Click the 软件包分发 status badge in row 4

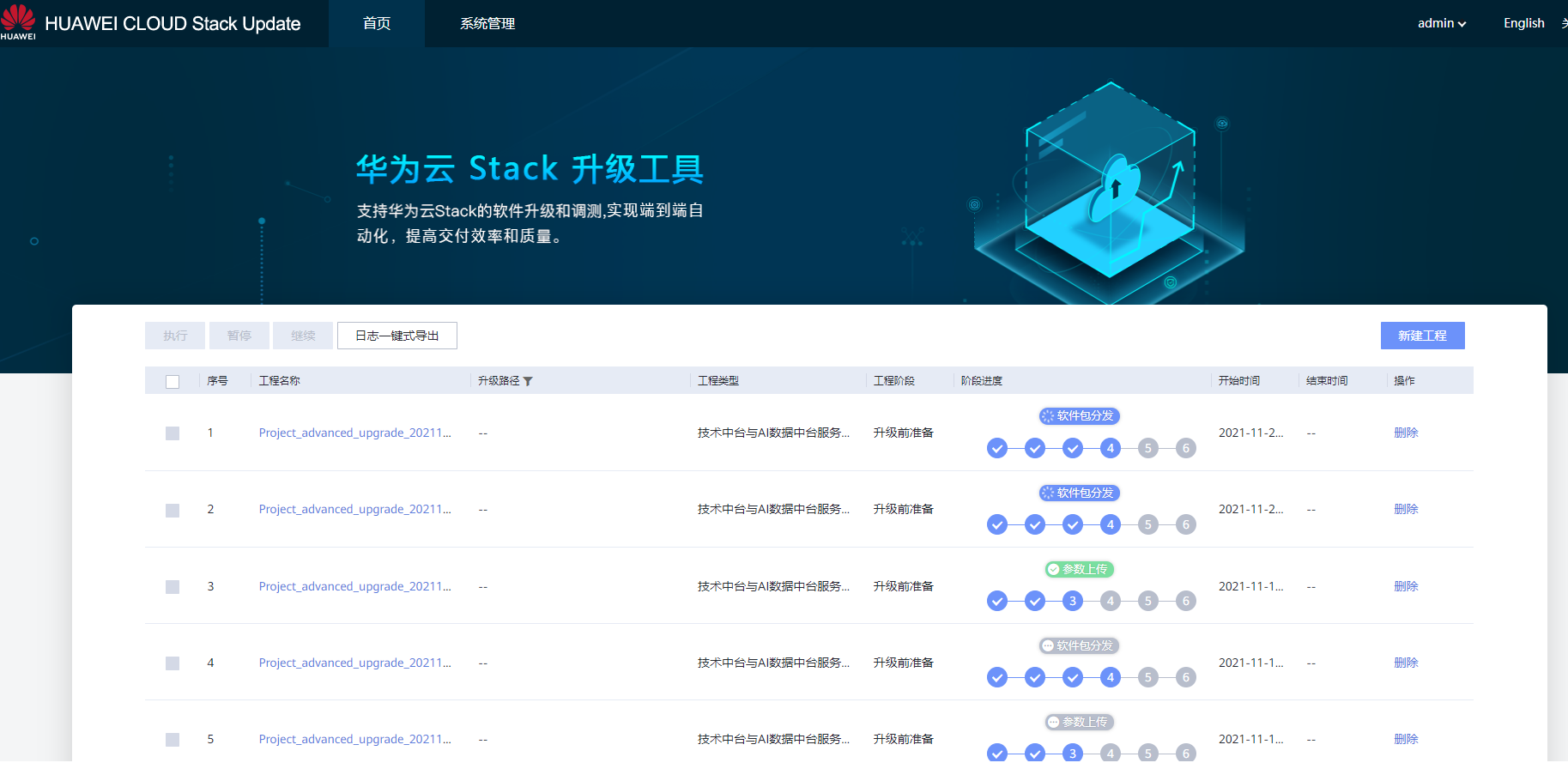(x=1080, y=645)
